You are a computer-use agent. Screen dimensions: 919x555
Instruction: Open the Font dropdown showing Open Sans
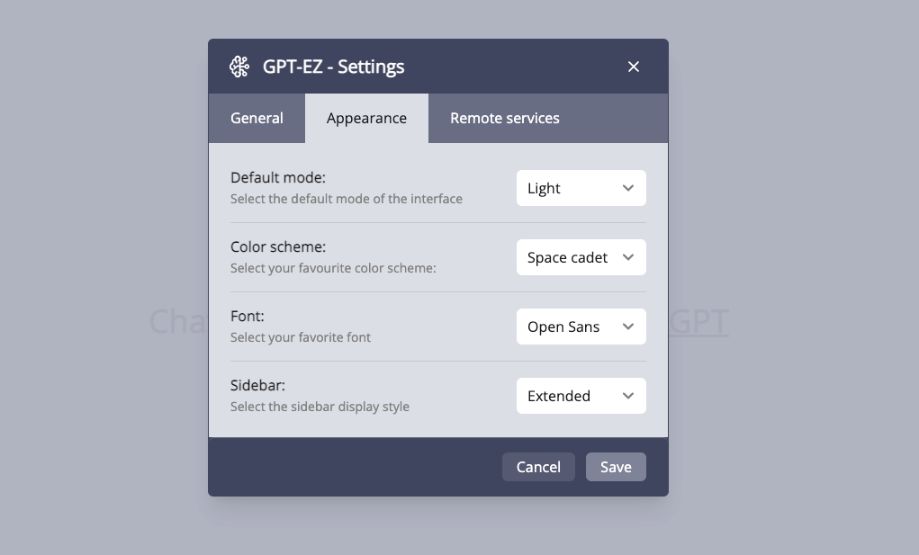click(581, 327)
